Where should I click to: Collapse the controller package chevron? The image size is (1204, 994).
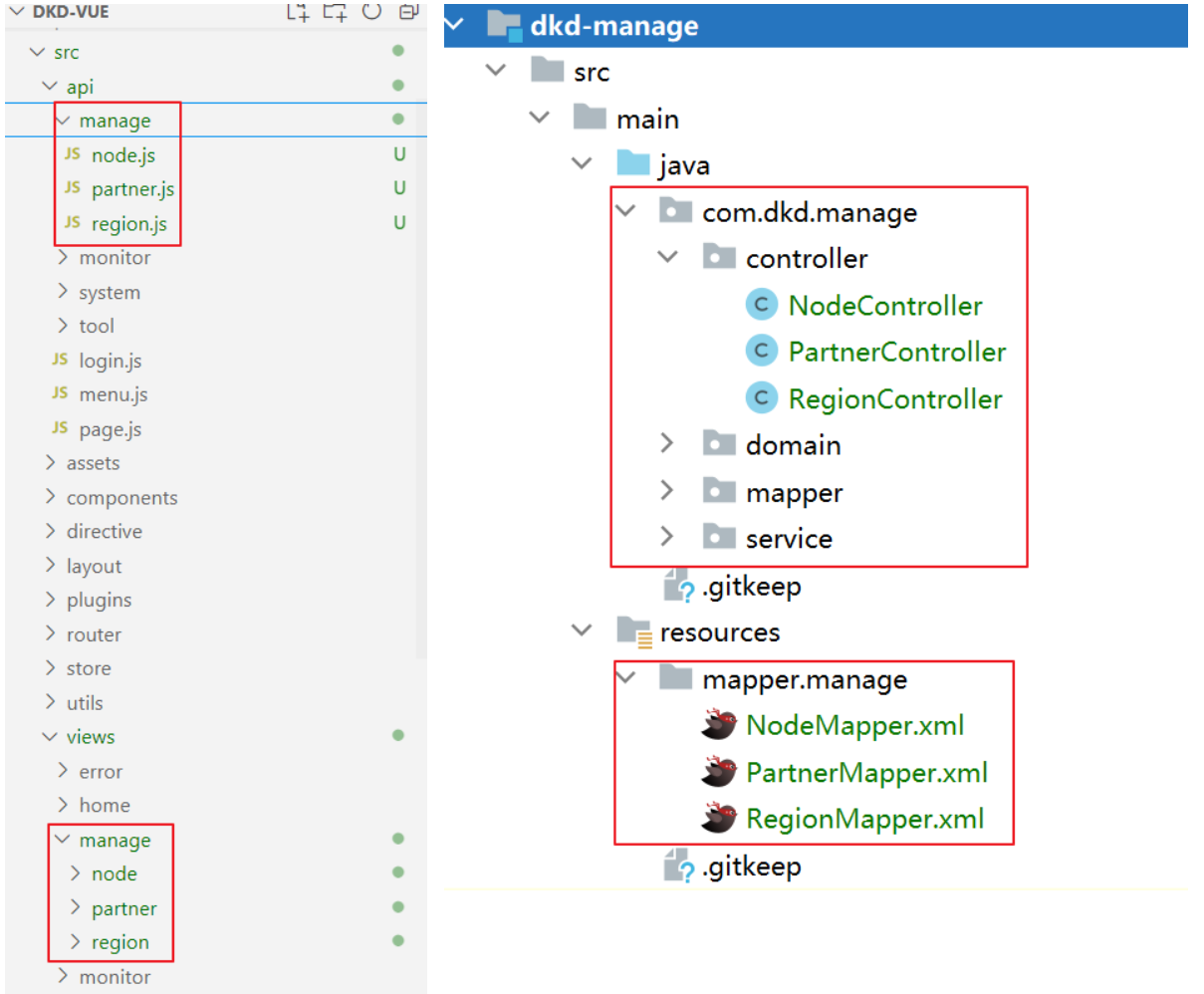point(668,257)
